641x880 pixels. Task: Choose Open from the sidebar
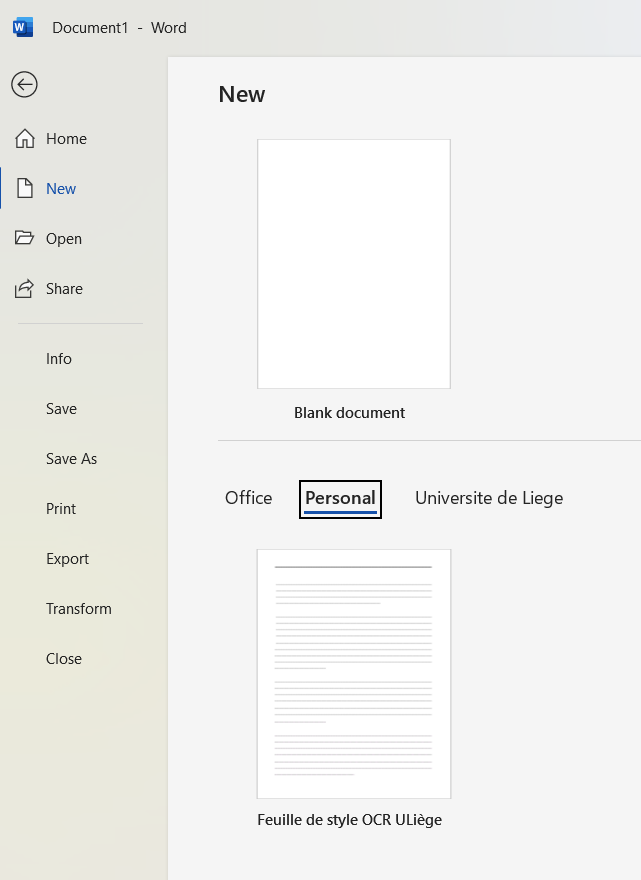tap(64, 239)
